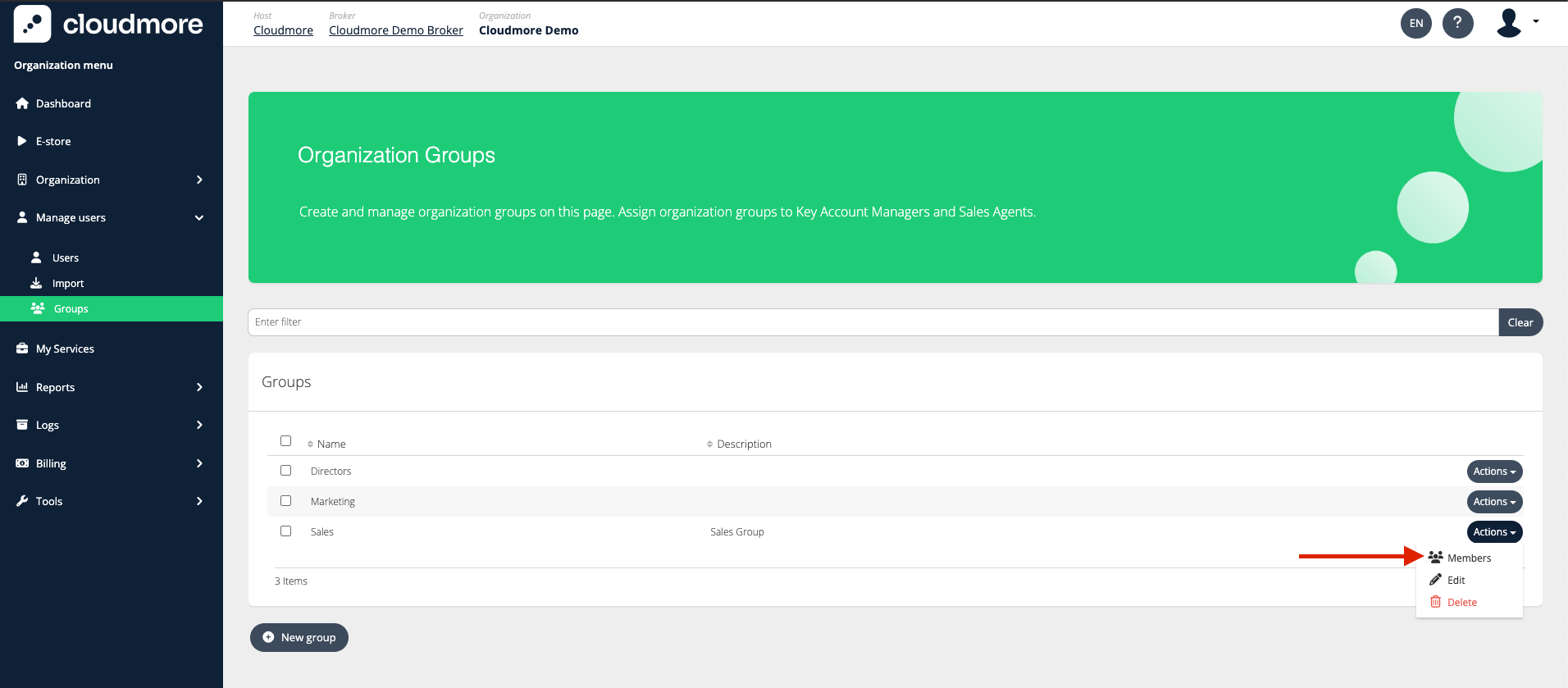Click the Cloudmore logo icon
This screenshot has height=688, width=1568.
[x=33, y=24]
